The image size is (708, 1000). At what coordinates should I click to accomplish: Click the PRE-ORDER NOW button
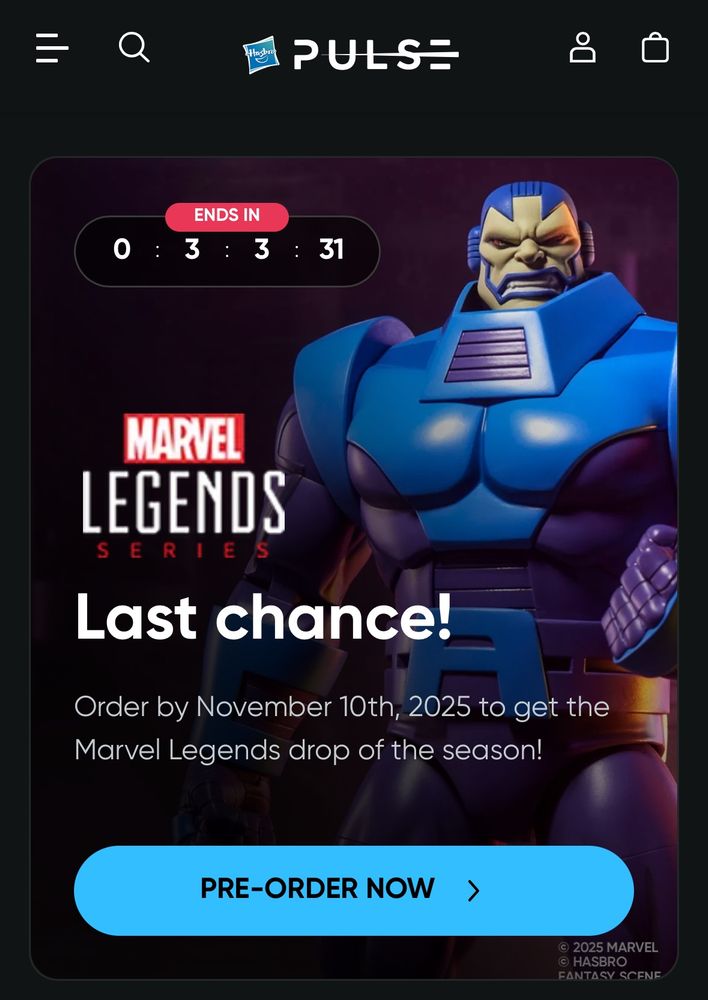pyautogui.click(x=354, y=890)
